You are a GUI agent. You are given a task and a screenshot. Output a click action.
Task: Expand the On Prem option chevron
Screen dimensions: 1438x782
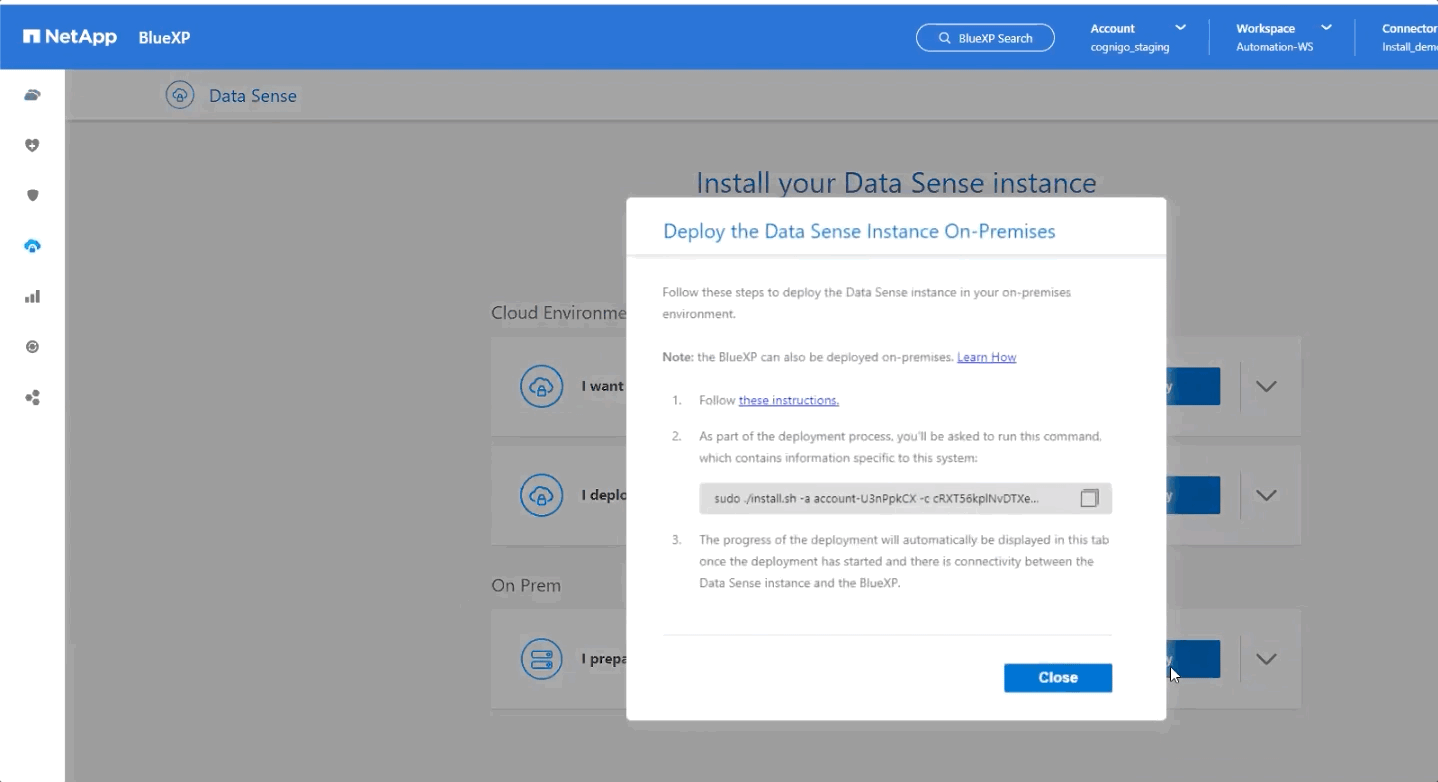[1266, 659]
